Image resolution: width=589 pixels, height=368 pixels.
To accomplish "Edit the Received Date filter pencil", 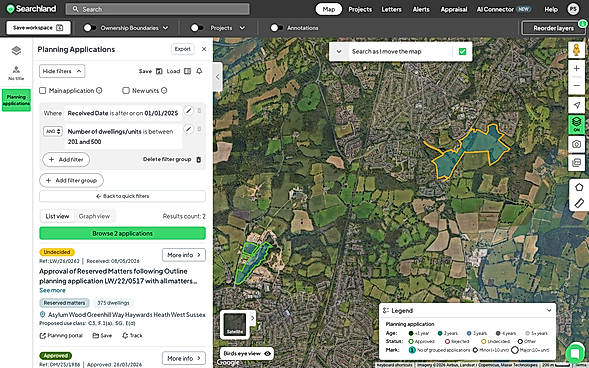I will pos(188,111).
